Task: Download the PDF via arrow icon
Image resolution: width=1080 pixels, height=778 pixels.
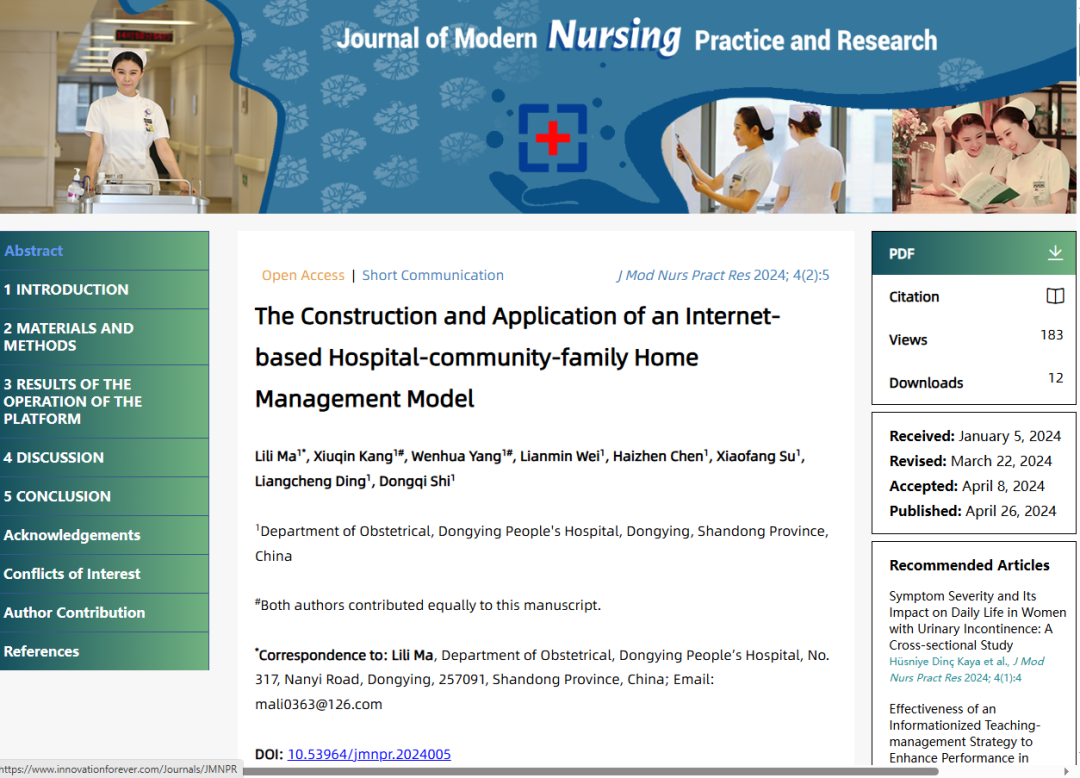Action: tap(1055, 253)
